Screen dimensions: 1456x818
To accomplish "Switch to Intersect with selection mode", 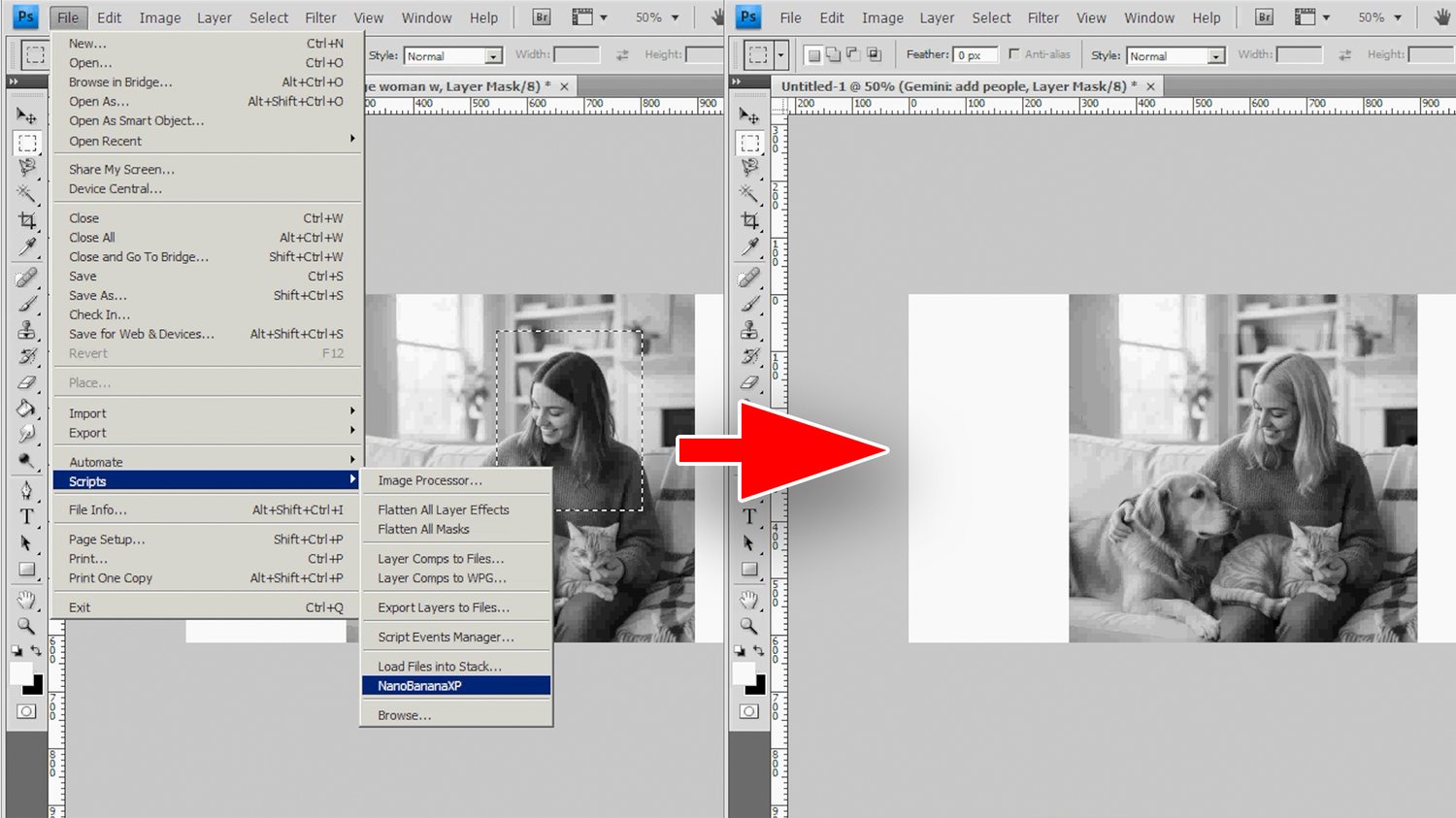I will point(873,55).
